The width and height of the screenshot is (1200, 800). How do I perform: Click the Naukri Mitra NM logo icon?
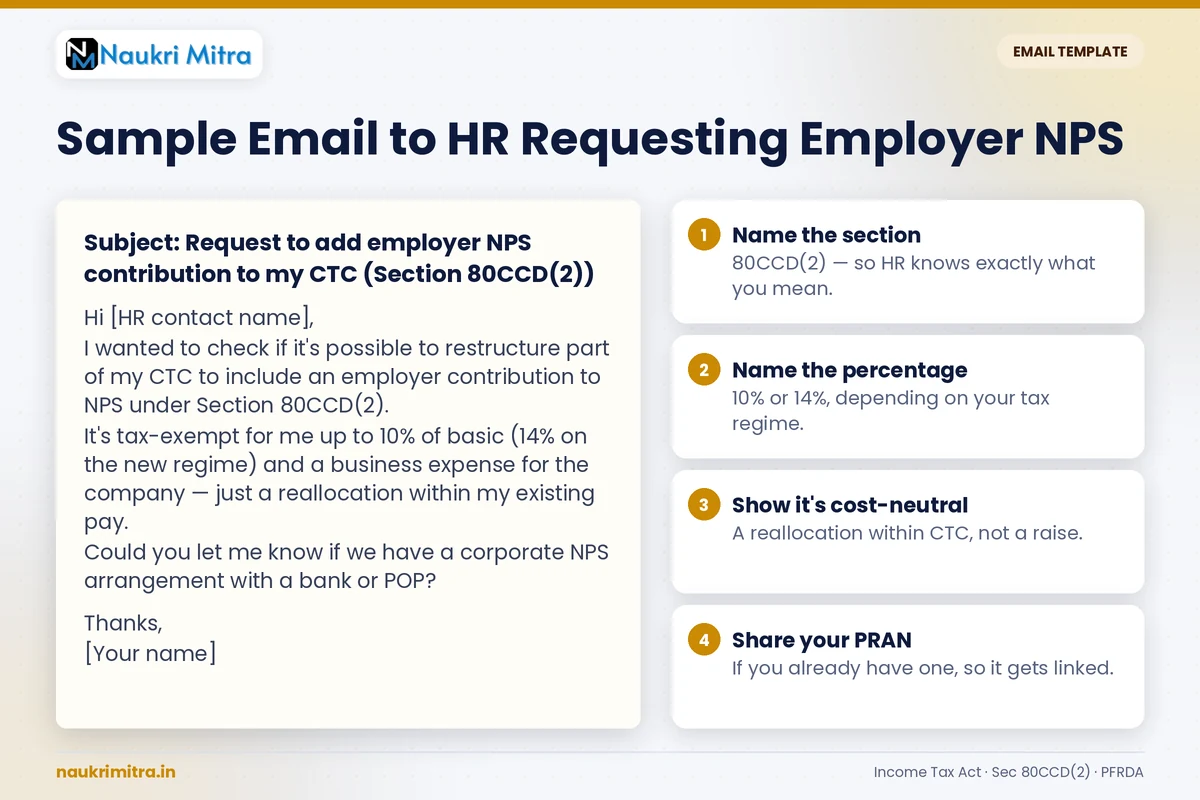point(82,53)
